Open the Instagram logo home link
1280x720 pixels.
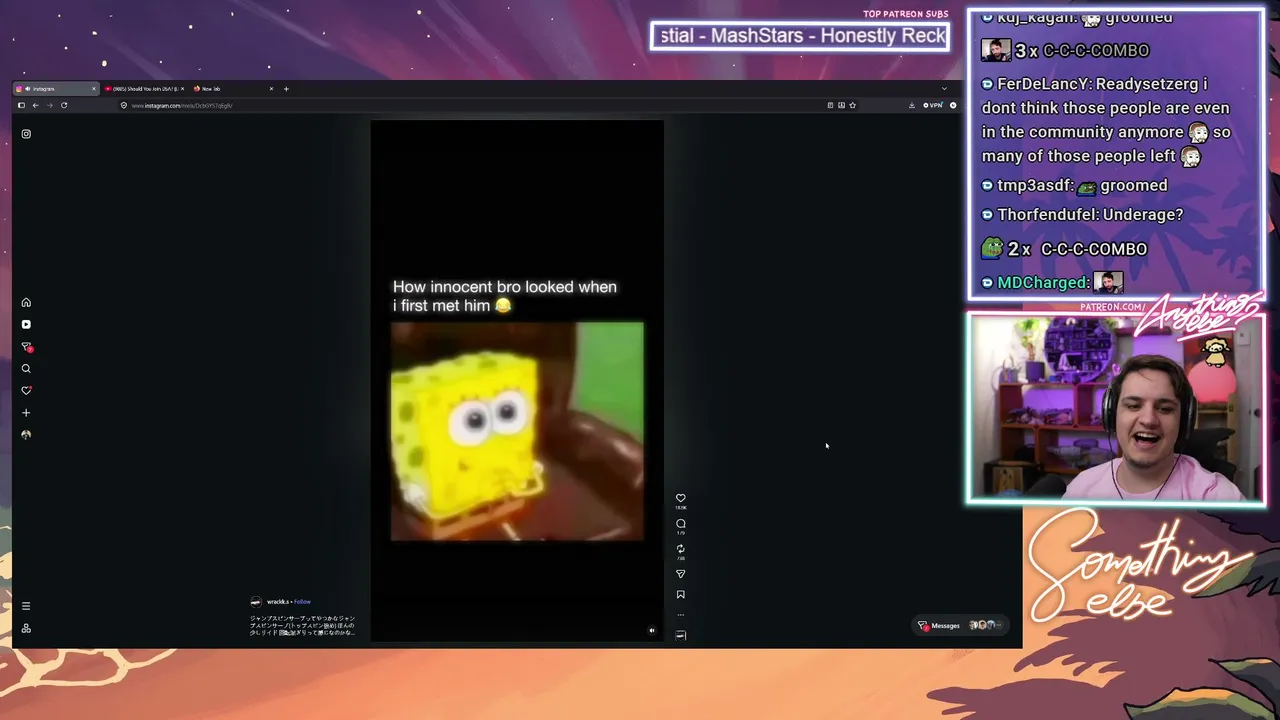click(x=26, y=134)
